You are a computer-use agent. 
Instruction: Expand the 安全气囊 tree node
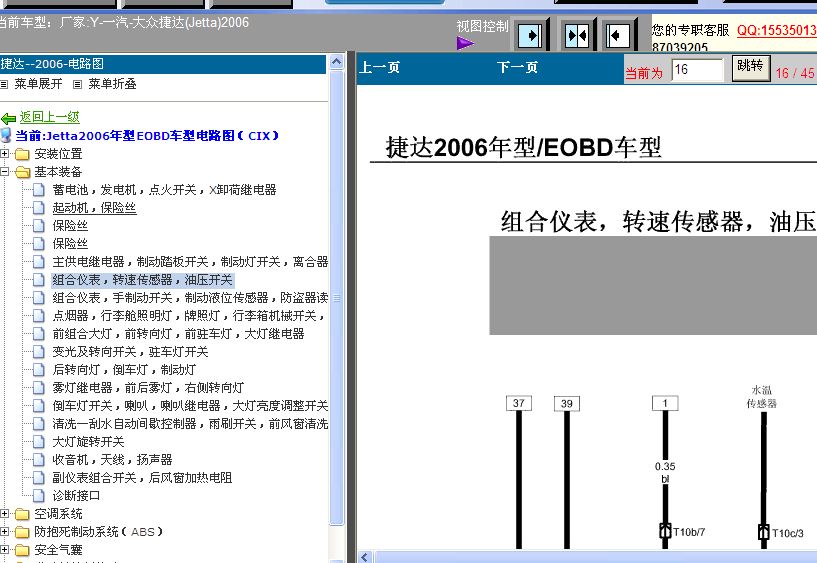click(x=4, y=549)
